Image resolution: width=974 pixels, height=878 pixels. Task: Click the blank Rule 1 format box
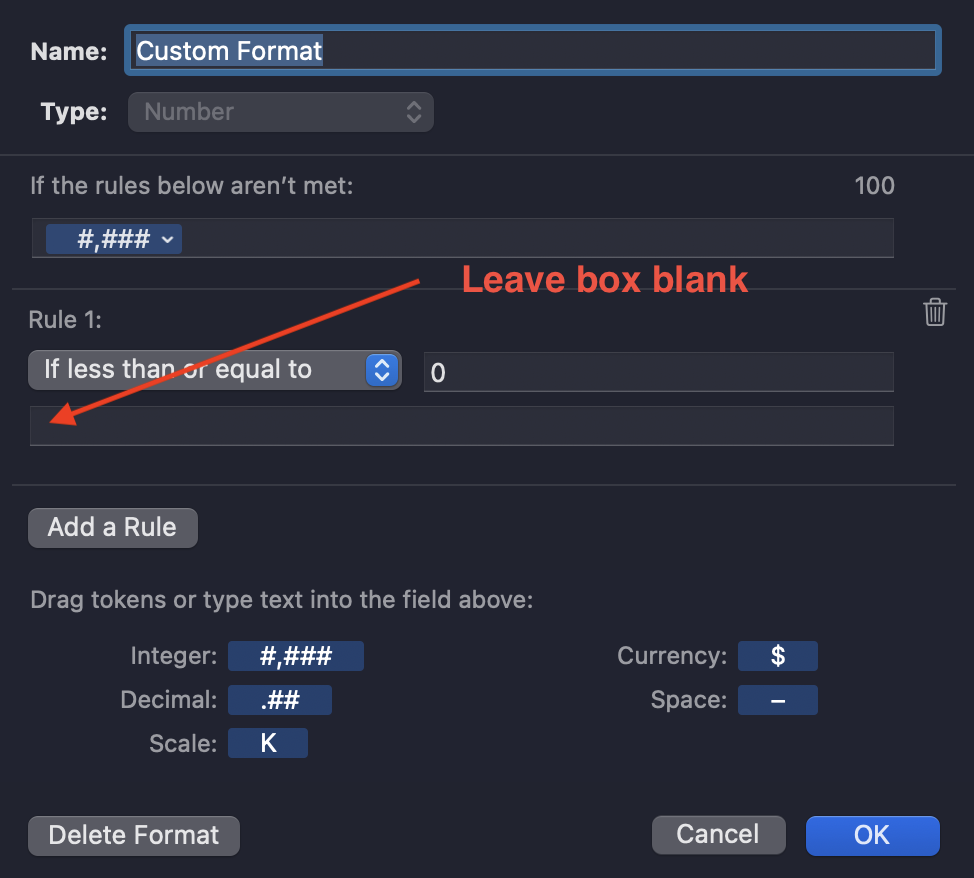pyautogui.click(x=461, y=426)
